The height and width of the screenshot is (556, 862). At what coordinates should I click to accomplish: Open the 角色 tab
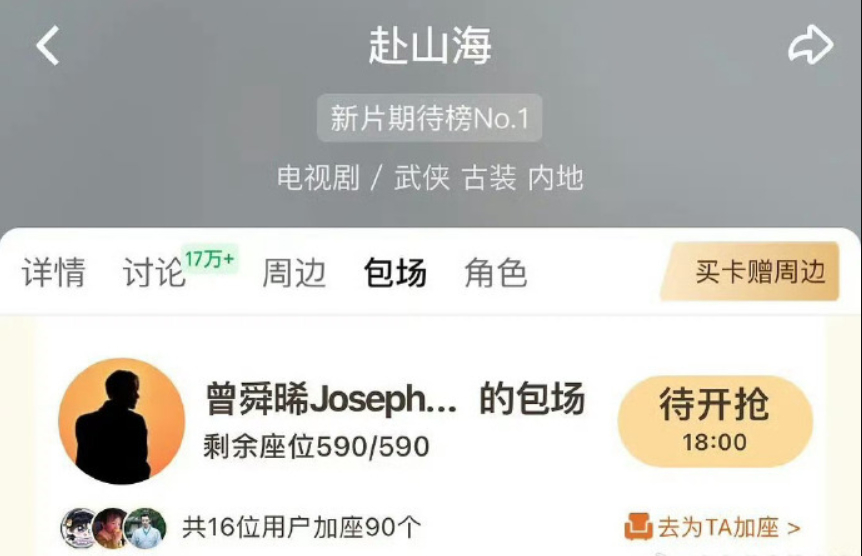(496, 272)
